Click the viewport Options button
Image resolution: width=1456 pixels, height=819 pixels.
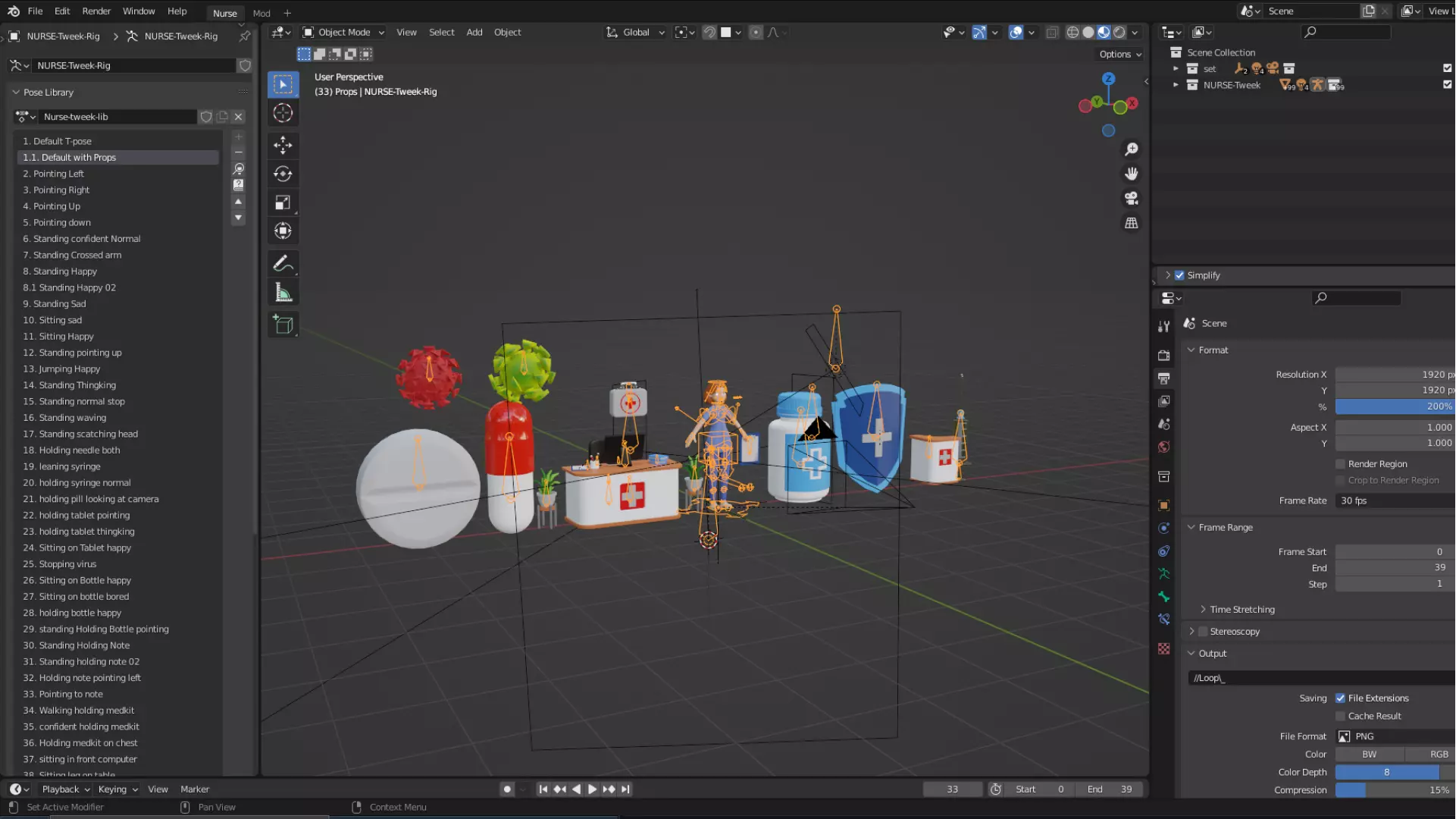[x=1120, y=54]
